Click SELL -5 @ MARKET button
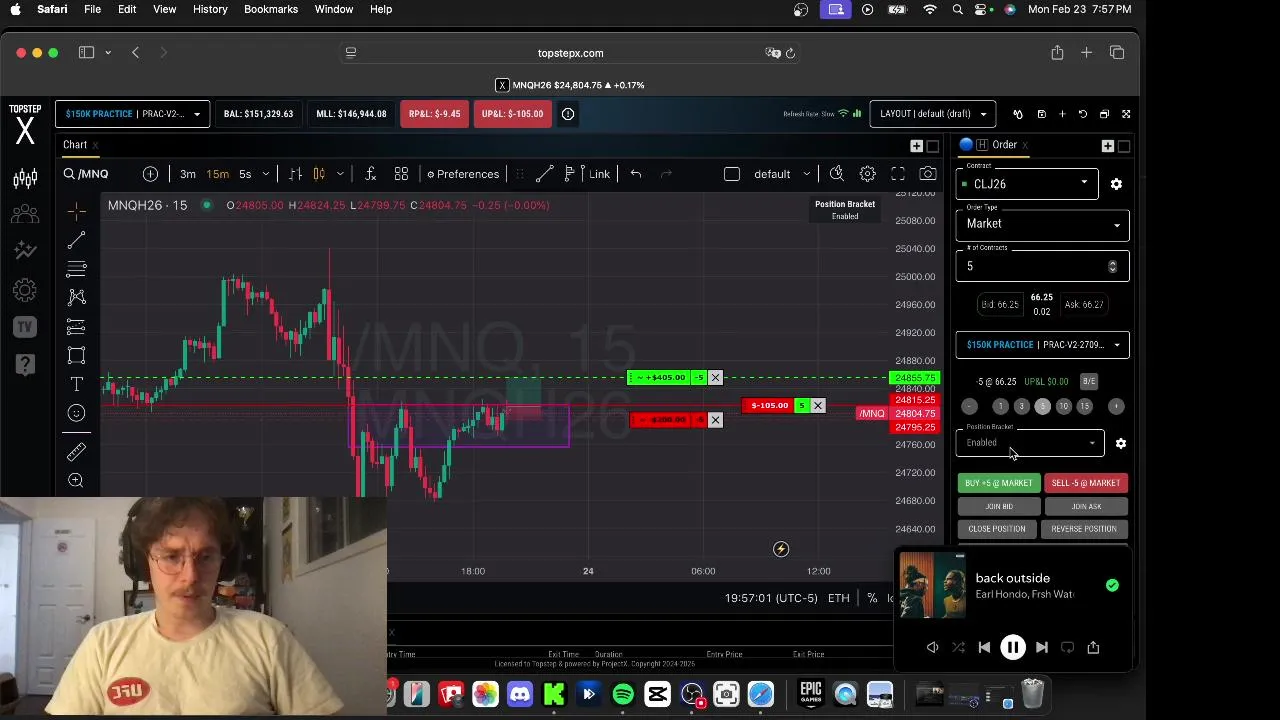Viewport: 1280px width, 720px height. click(x=1086, y=483)
